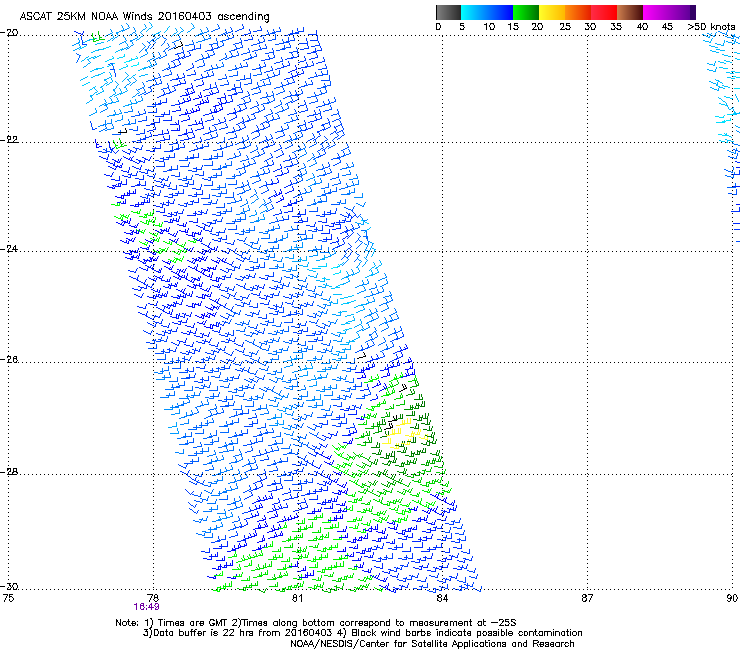Click the yellow 20-25 knots legend segment
This screenshot has height=650, width=740.
552,12
